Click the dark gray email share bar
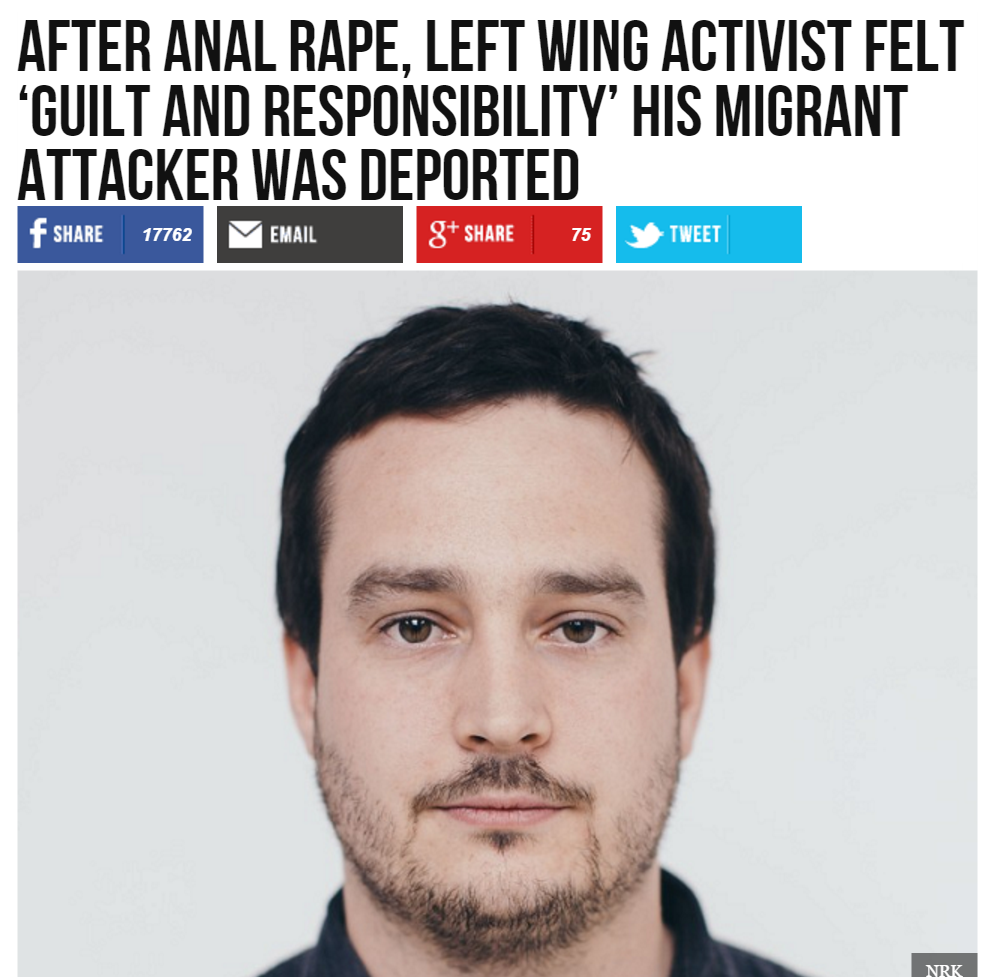 click(310, 235)
